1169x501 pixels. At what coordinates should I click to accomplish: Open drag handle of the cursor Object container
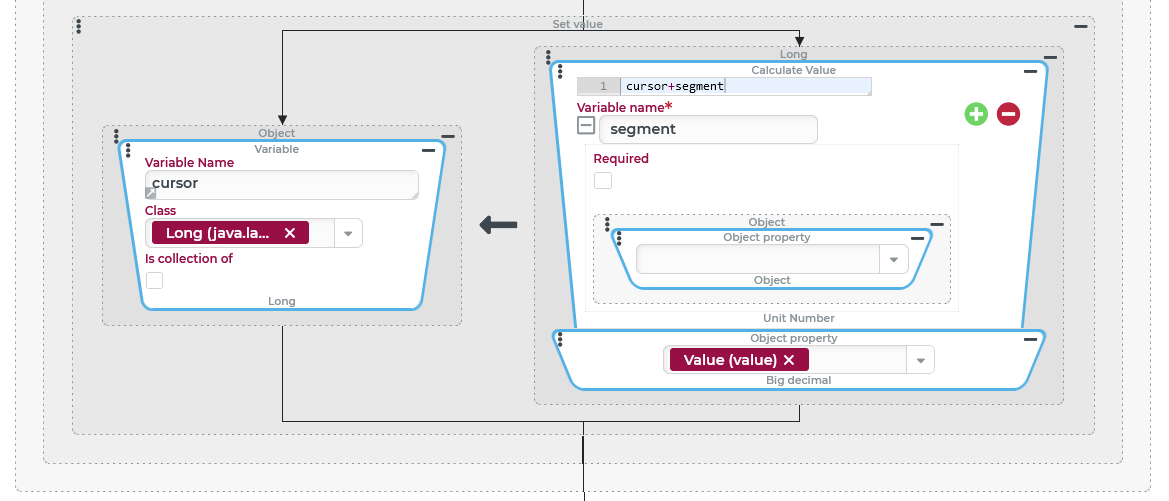click(x=116, y=136)
